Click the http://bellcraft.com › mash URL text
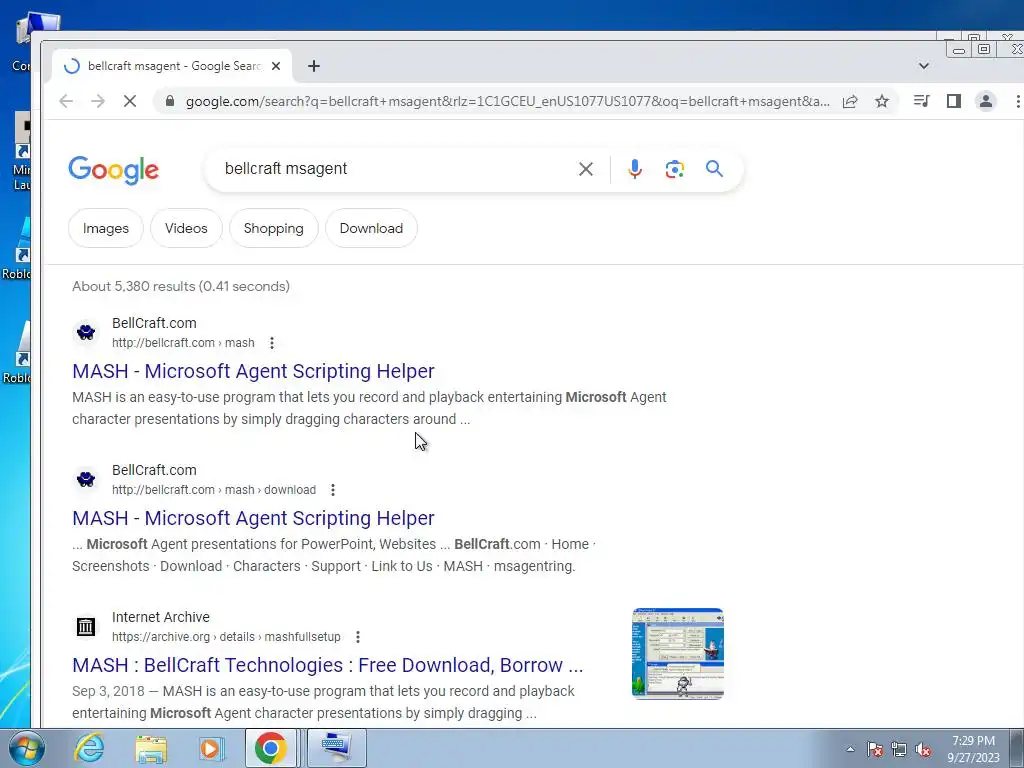Screen dimensions: 1024x768 coord(183,343)
